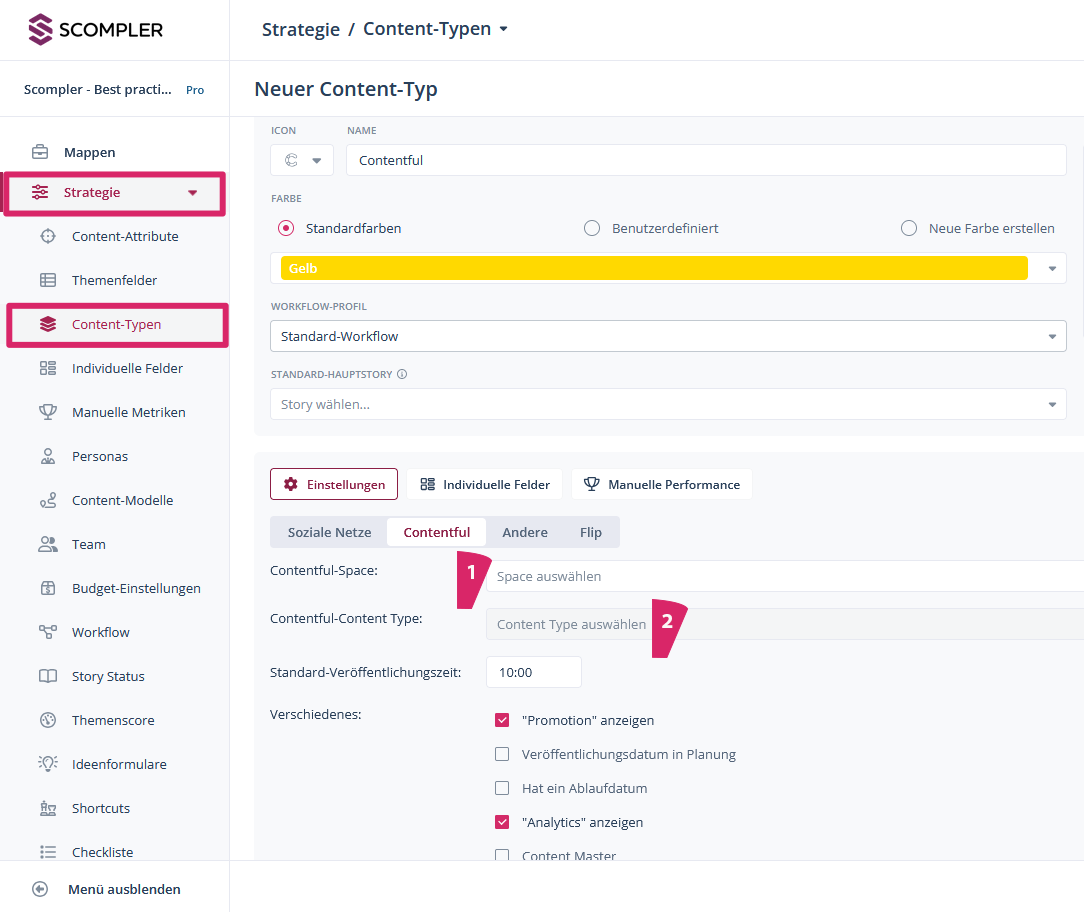
Task: Click the Content-Attribute crosshair icon
Action: pos(48,237)
